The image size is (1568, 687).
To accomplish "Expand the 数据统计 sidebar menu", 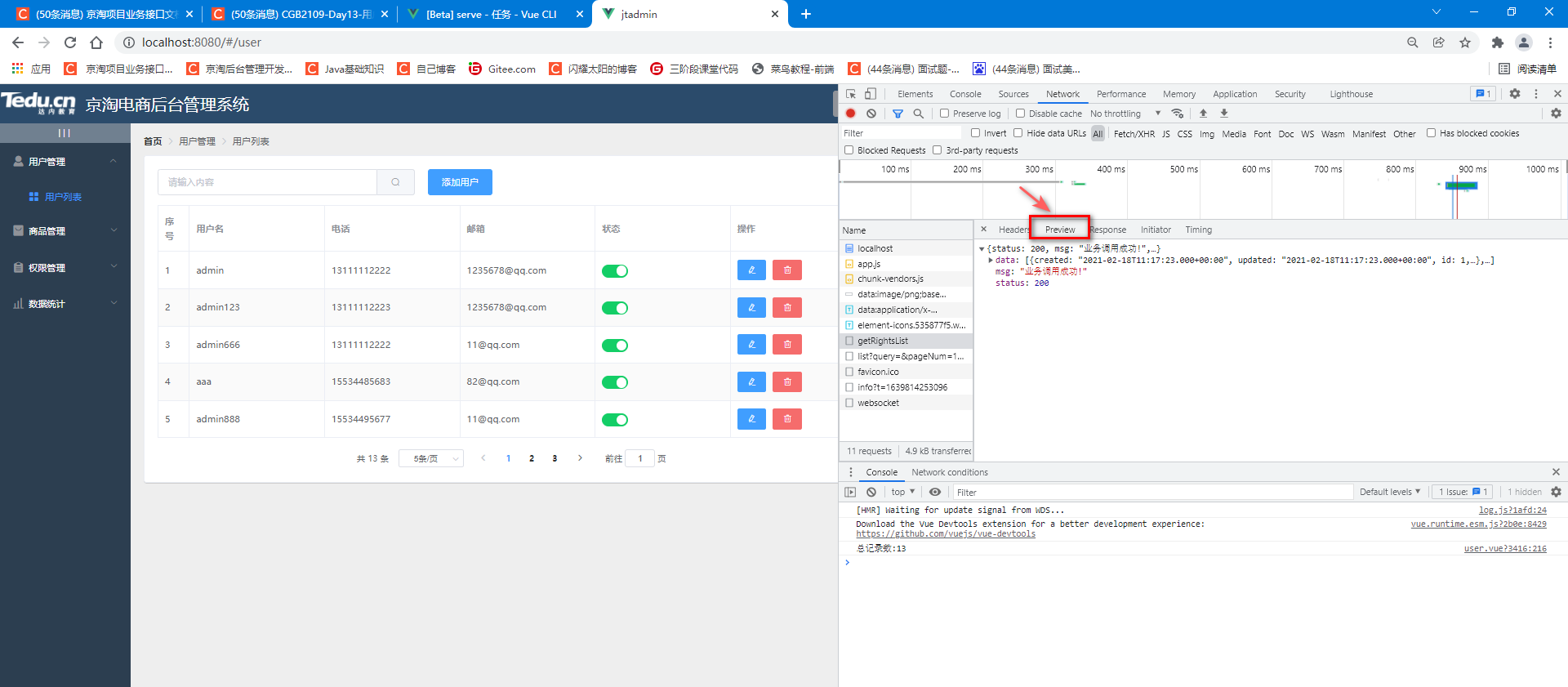I will [x=65, y=304].
